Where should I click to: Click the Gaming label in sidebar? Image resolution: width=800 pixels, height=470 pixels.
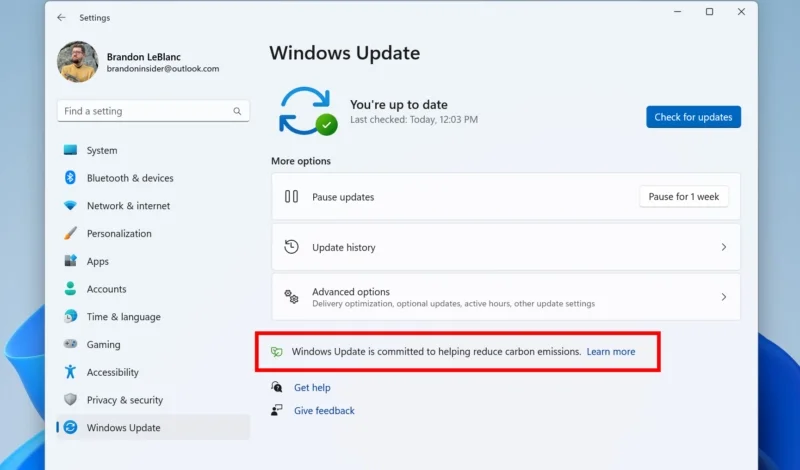pyautogui.click(x=104, y=344)
